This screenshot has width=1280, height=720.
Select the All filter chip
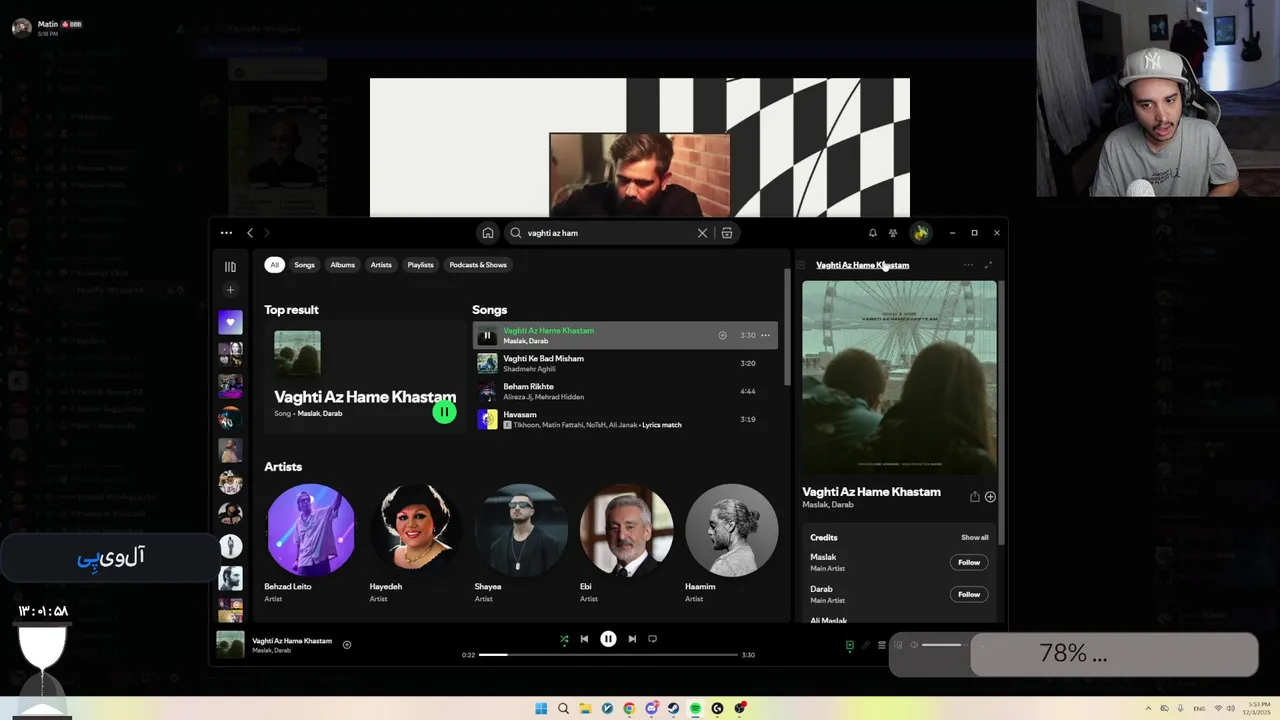click(x=274, y=265)
